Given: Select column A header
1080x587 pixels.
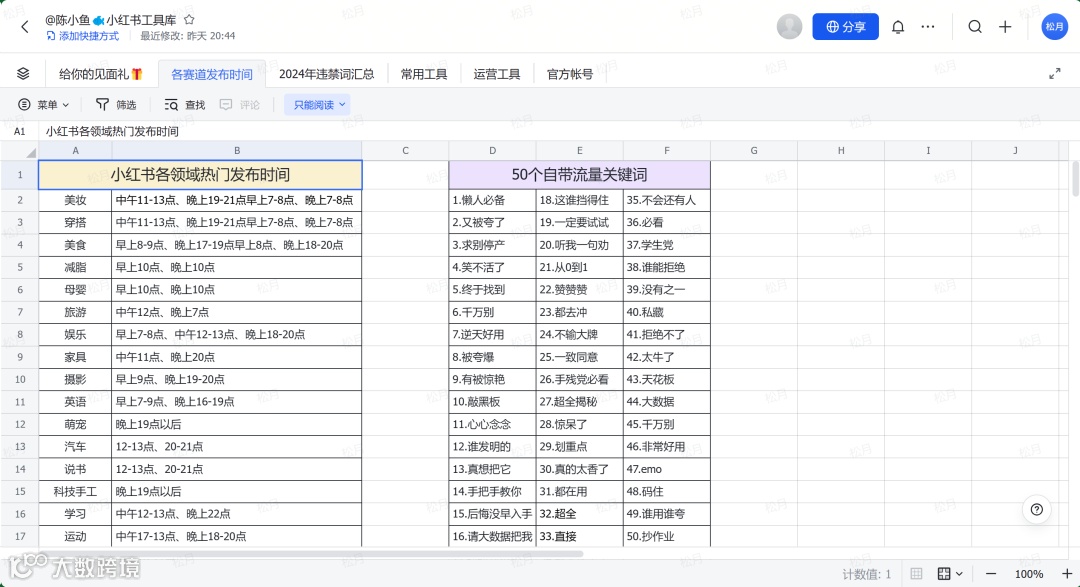Looking at the screenshot, I should [x=75, y=150].
